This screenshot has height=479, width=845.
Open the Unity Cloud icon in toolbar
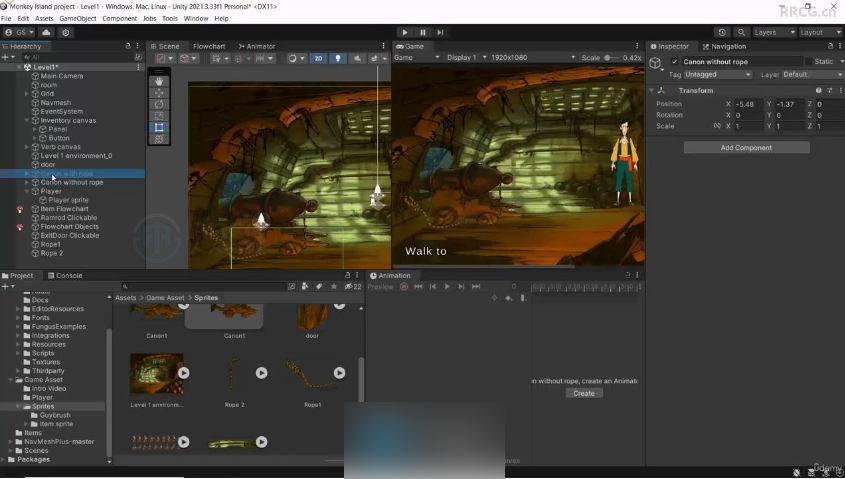click(46, 32)
